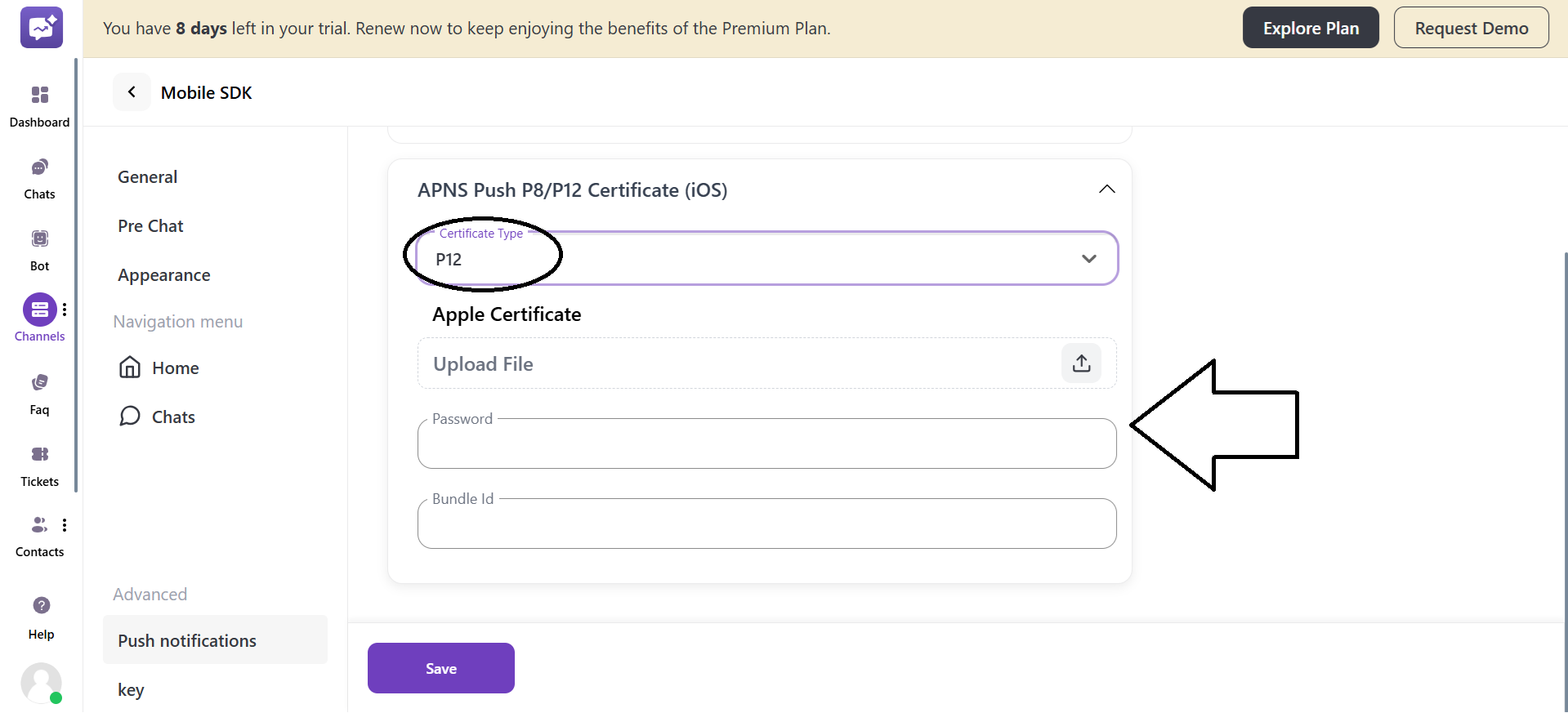Click the user avatar with online status

click(41, 684)
